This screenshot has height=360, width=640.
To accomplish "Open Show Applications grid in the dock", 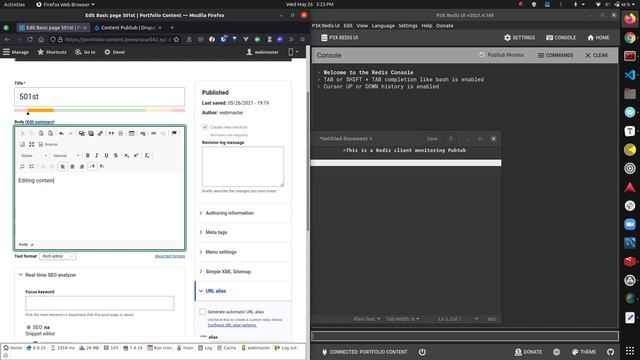I will [x=630, y=351].
